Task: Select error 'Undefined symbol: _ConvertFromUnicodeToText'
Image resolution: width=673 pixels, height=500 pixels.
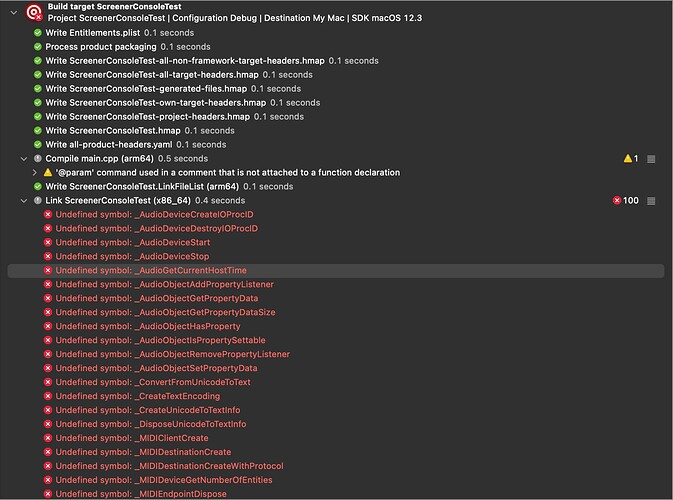Action: point(153,382)
